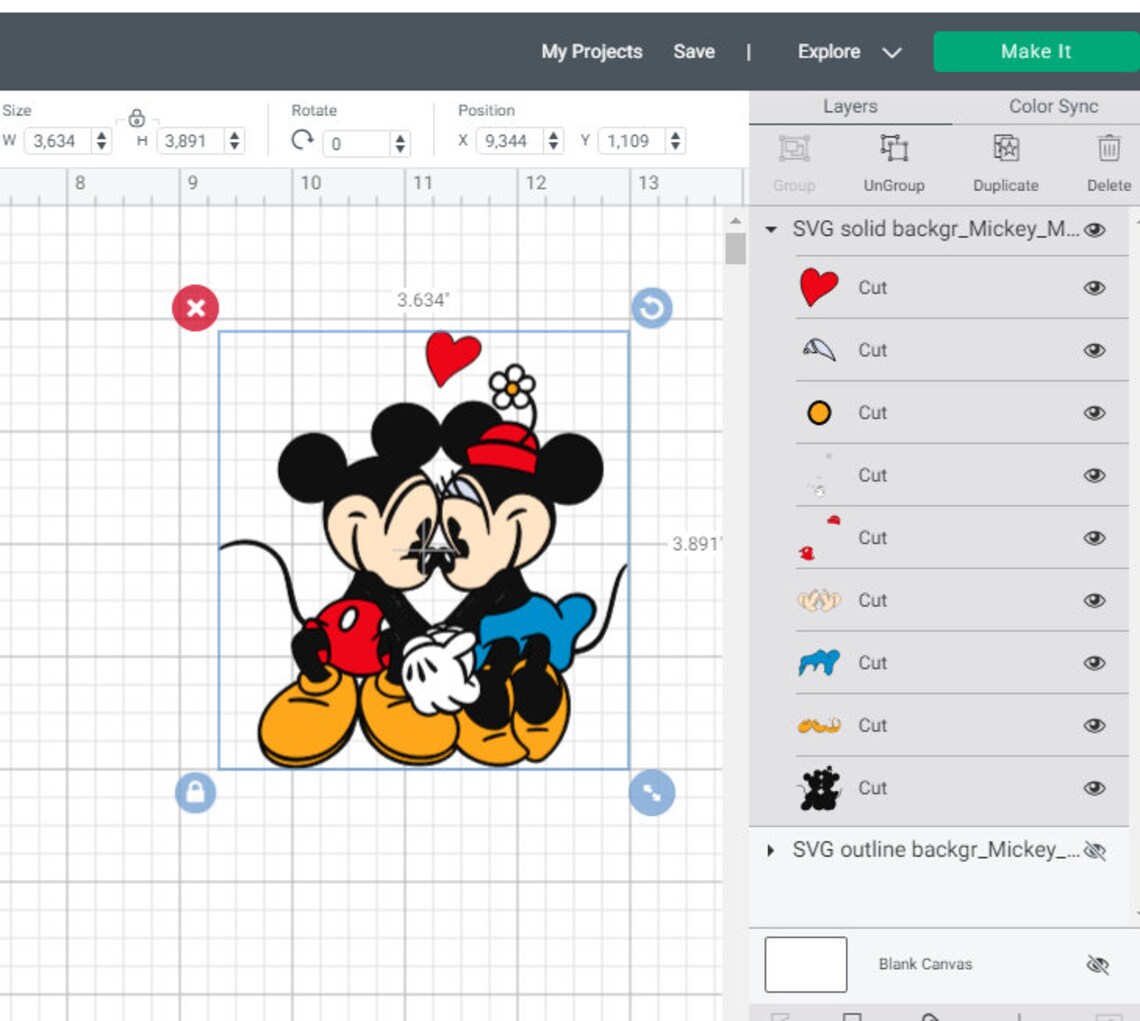Click Save in the top bar
1140x1021 pixels.
pos(694,52)
